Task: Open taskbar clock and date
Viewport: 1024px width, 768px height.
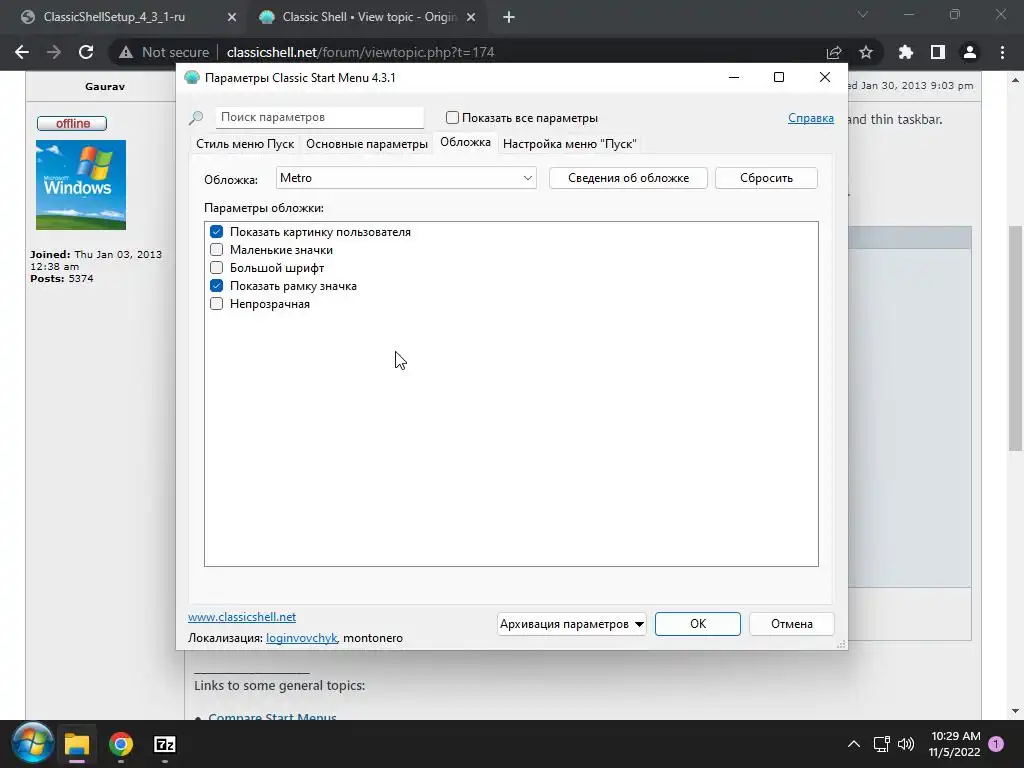Action: 955,744
